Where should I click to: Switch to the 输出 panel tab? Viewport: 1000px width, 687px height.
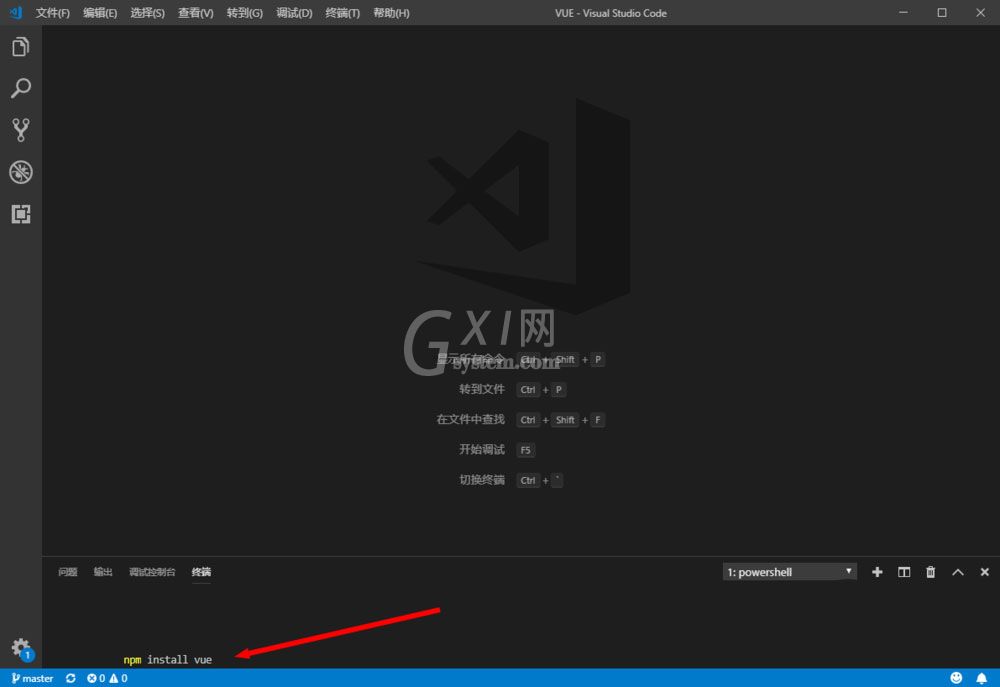point(103,572)
